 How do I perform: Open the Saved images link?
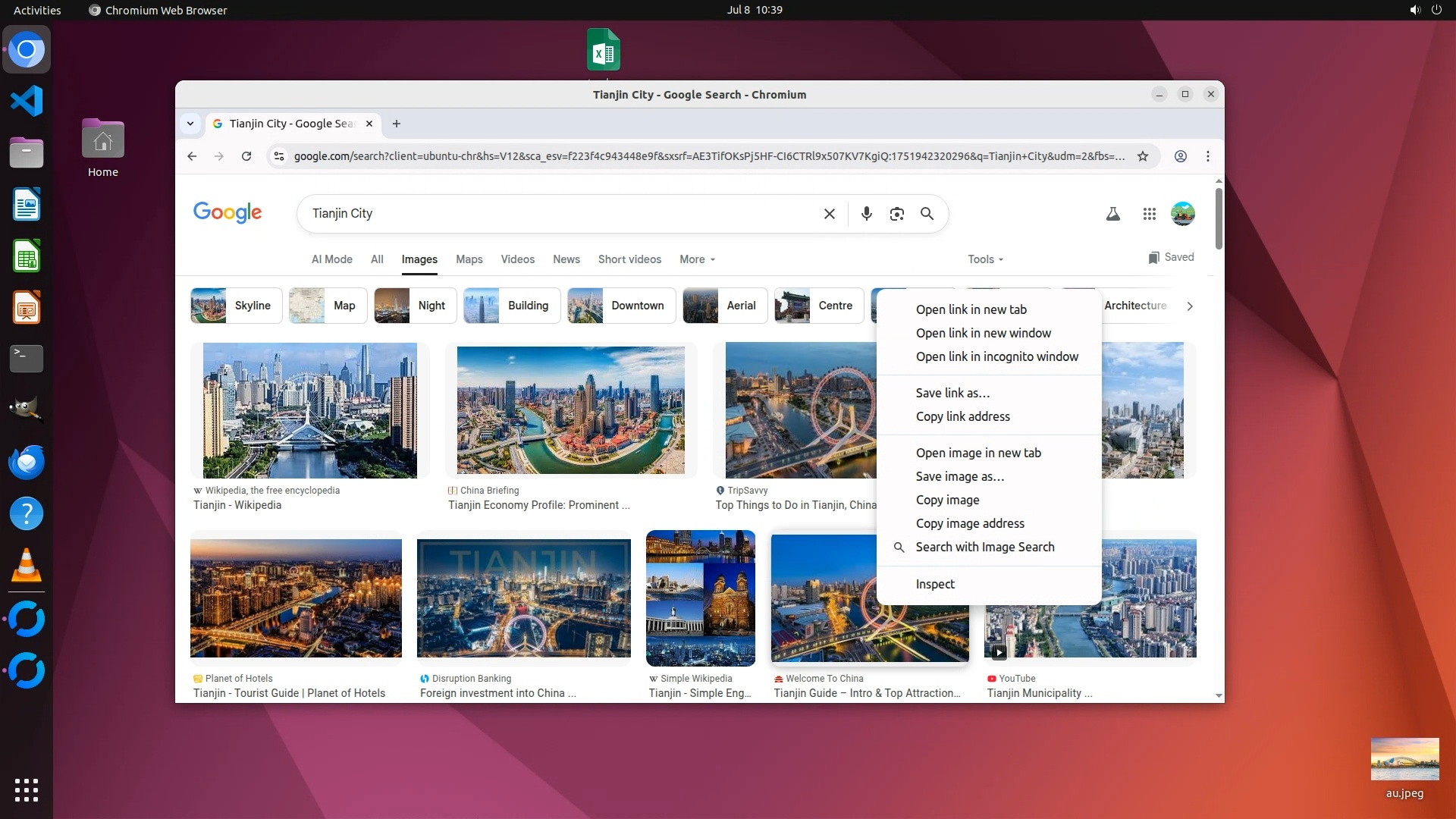coord(1171,258)
